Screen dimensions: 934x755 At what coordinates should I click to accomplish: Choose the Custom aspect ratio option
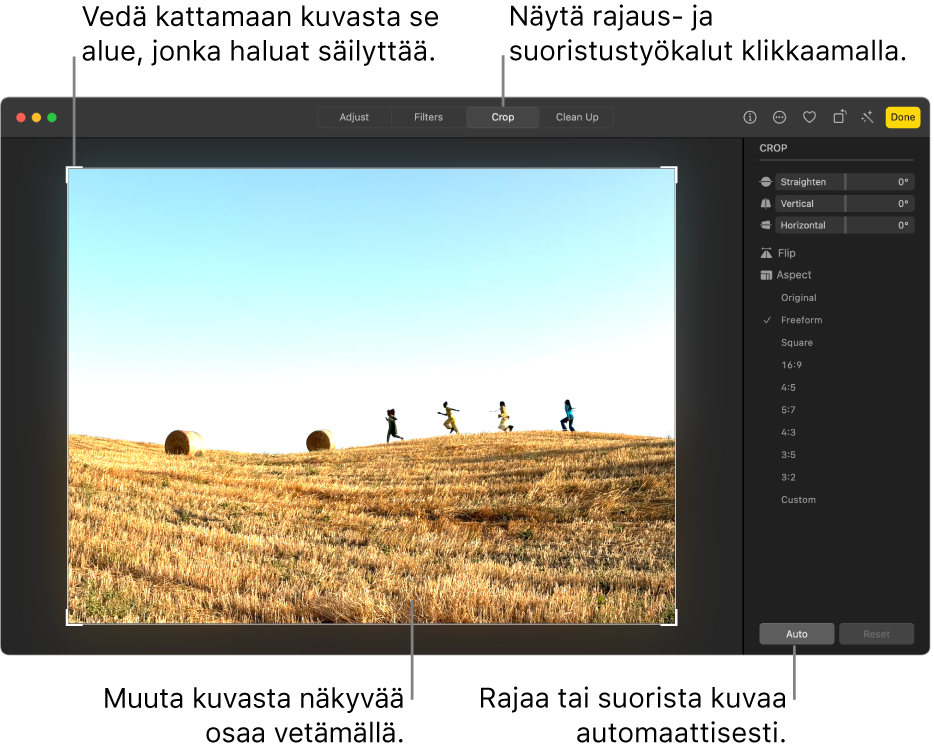[x=798, y=500]
